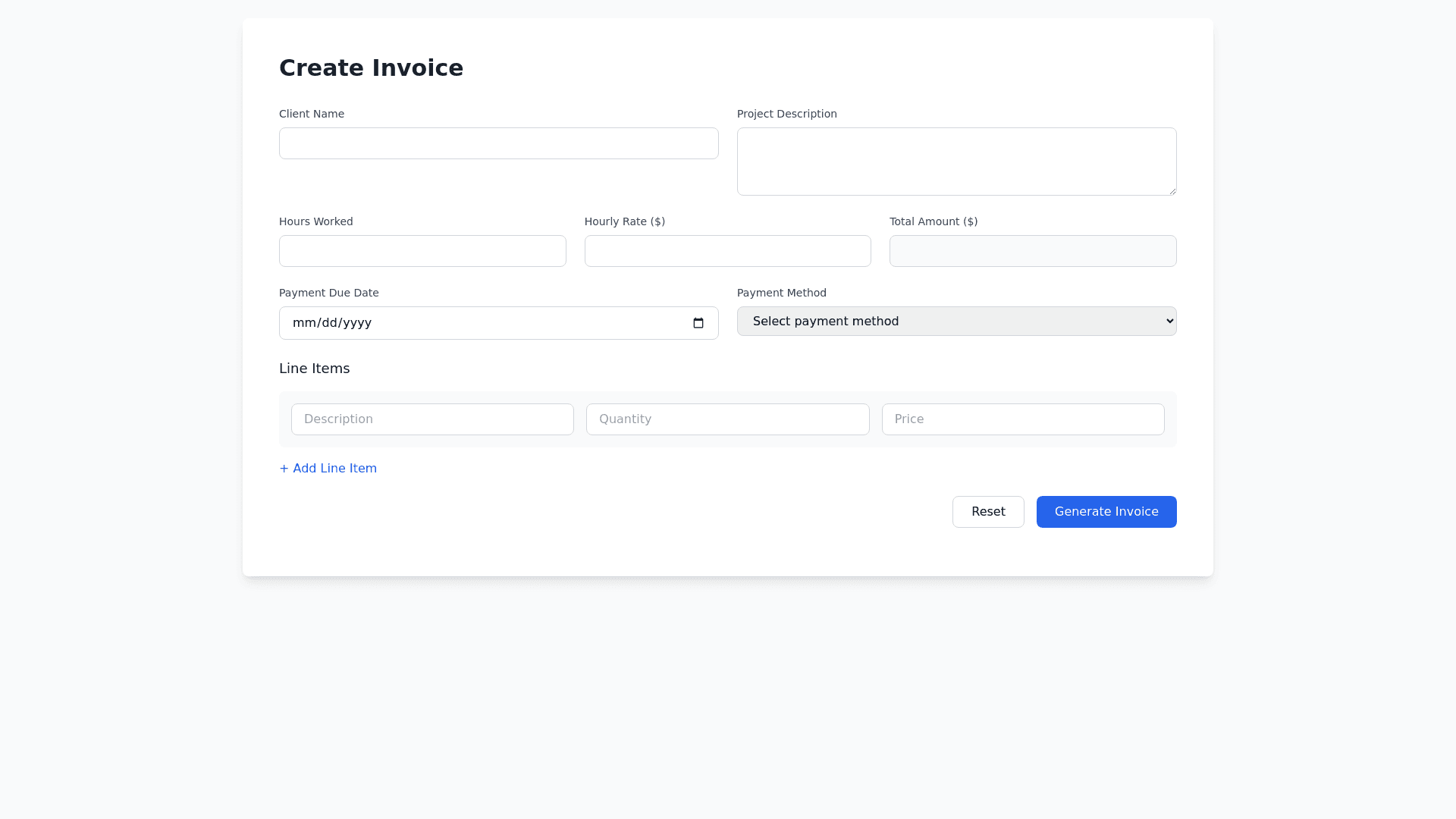1456x819 pixels.
Task: Select the Hourly Rate field
Action: pyautogui.click(x=727, y=250)
